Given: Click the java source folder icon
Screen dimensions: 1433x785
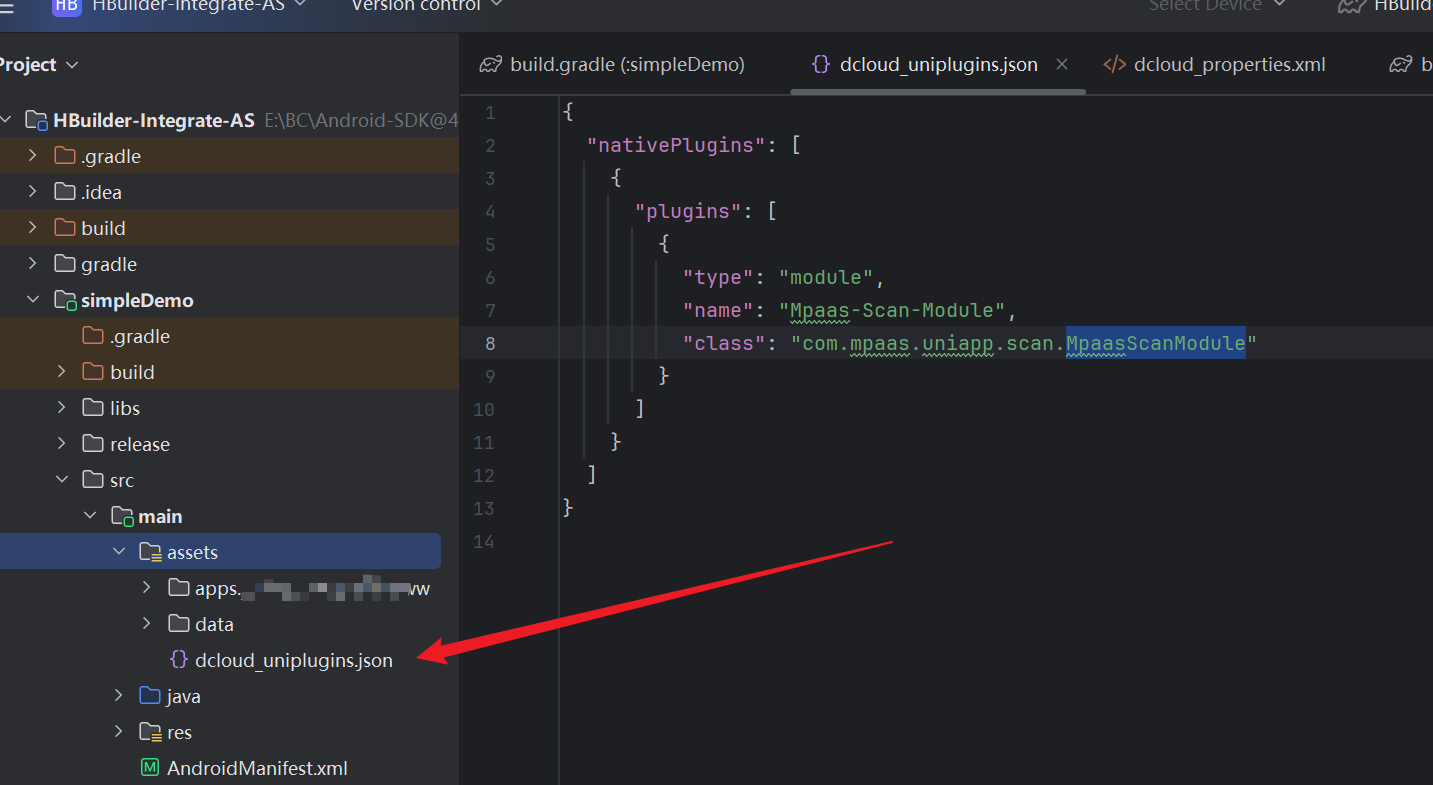Looking at the screenshot, I should pyautogui.click(x=150, y=696).
